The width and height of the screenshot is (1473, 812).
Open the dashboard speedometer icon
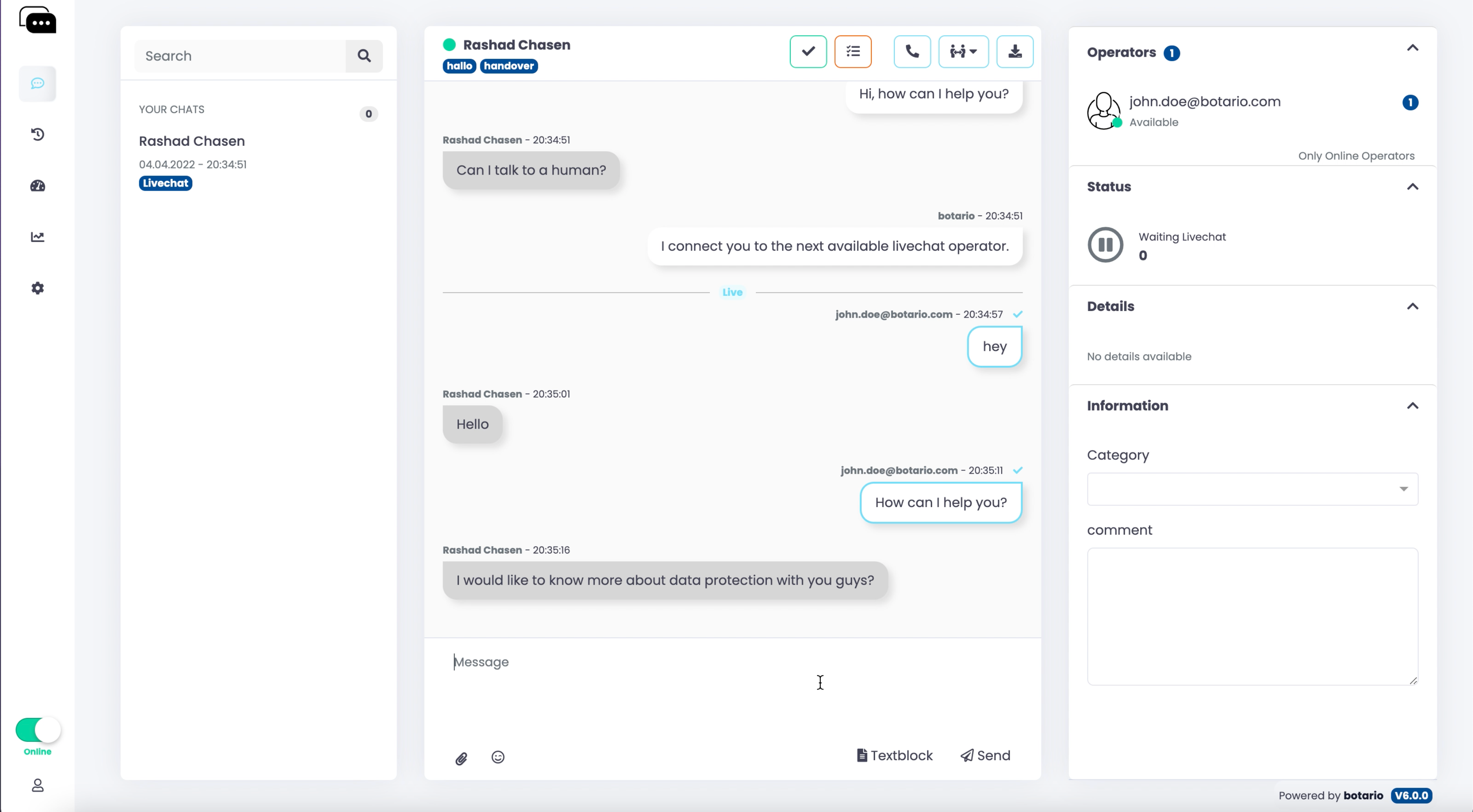tap(37, 185)
